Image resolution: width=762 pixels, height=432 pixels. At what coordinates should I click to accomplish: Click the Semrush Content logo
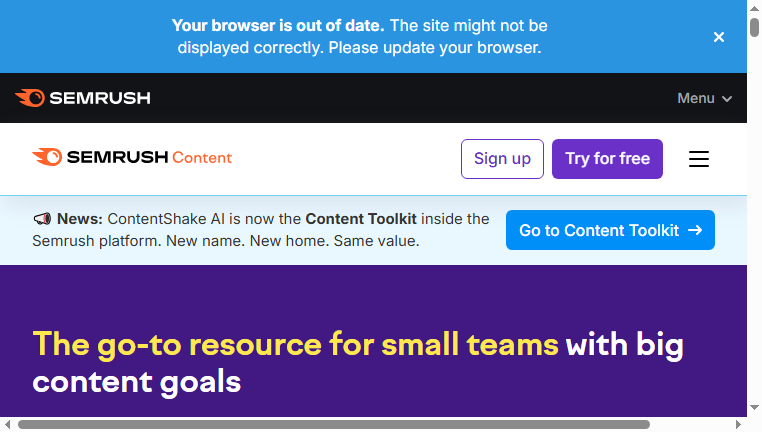tap(132, 157)
